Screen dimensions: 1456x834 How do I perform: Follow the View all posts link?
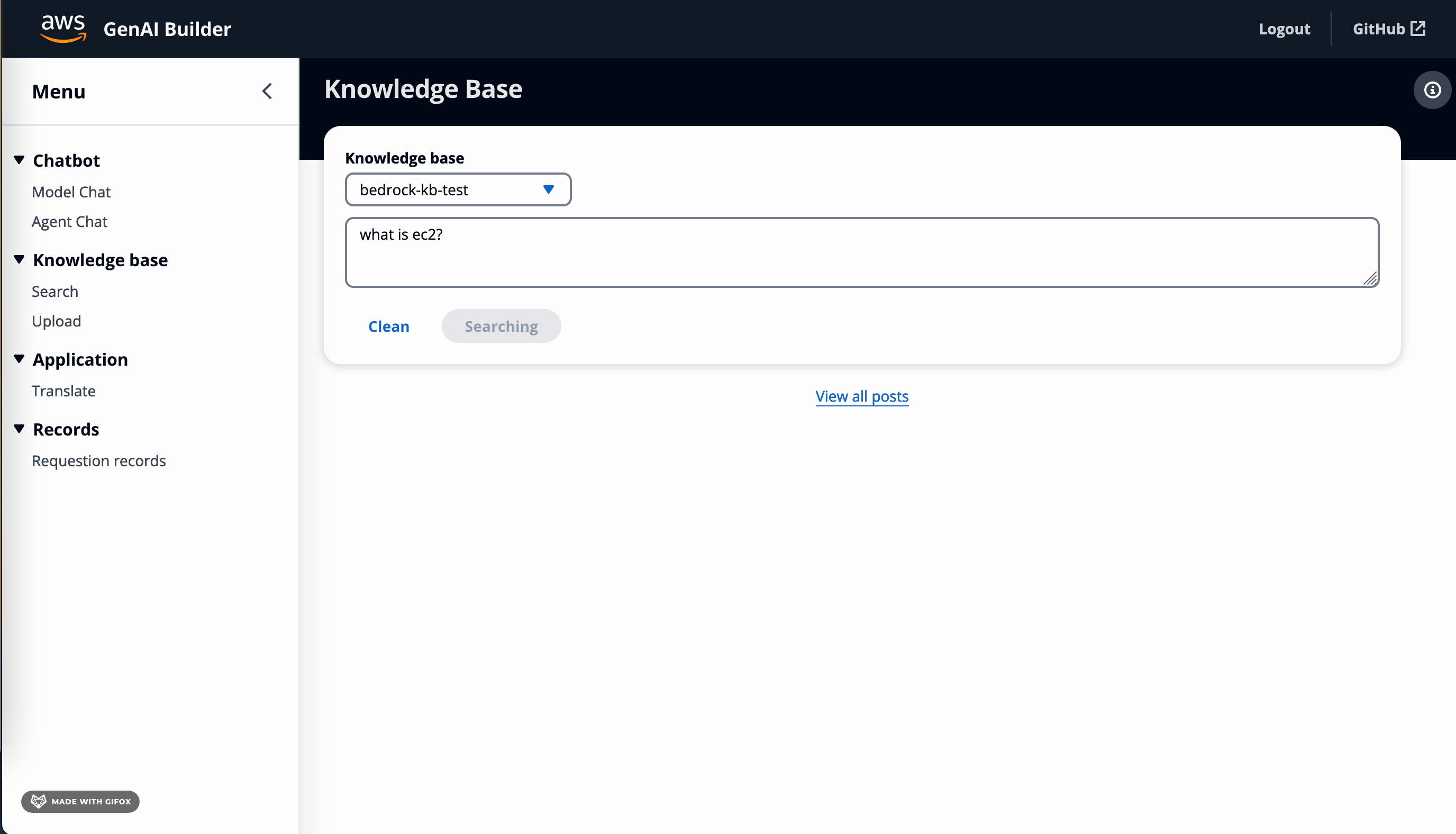(862, 396)
